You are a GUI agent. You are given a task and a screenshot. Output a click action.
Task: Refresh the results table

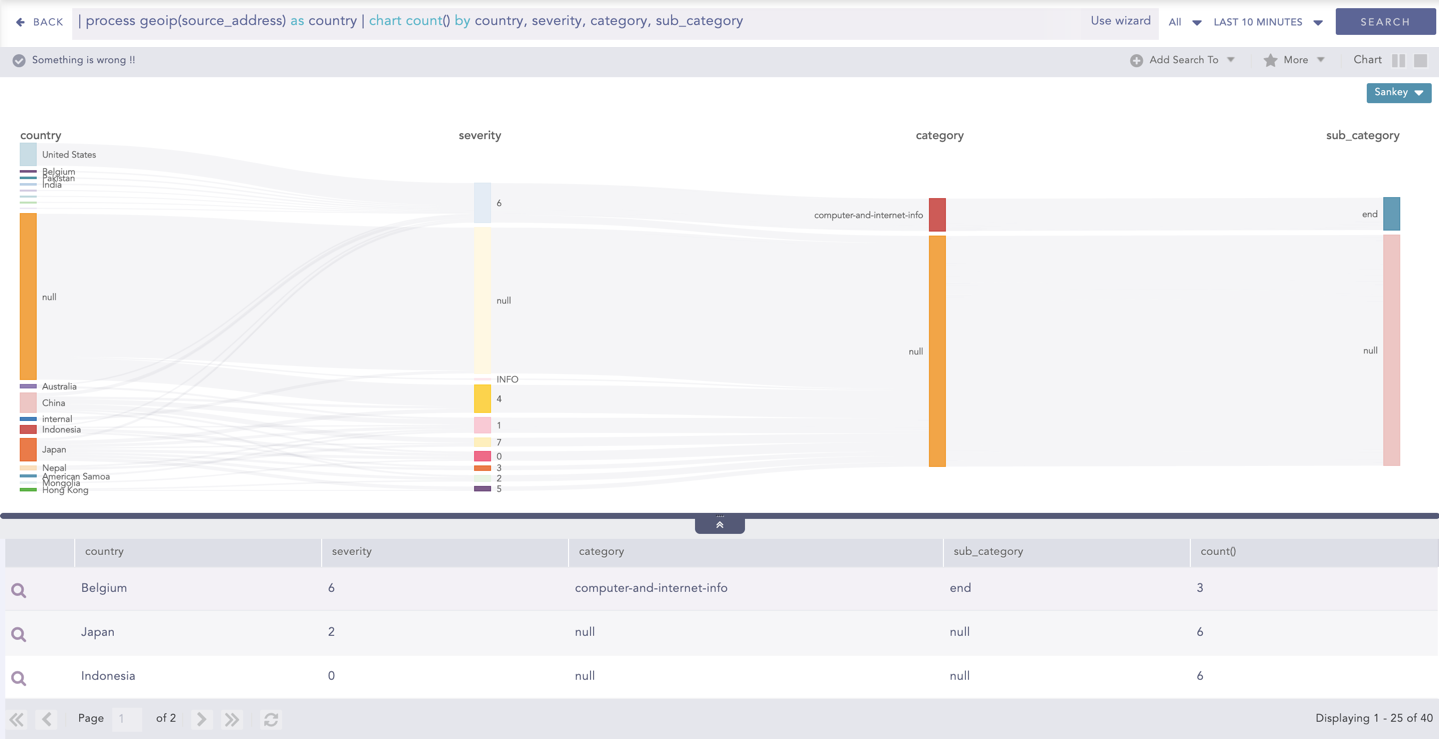coord(271,719)
